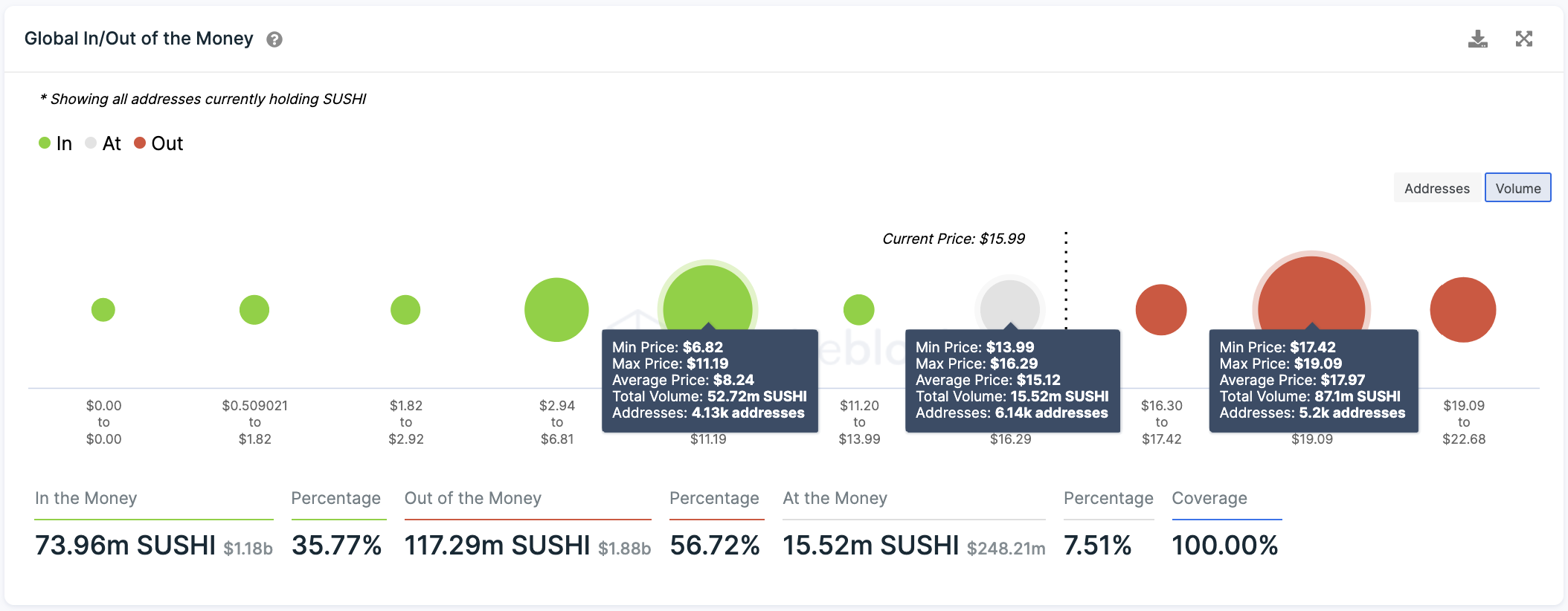Click the 117.29m SUSHI Out of the Money value

pos(498,546)
